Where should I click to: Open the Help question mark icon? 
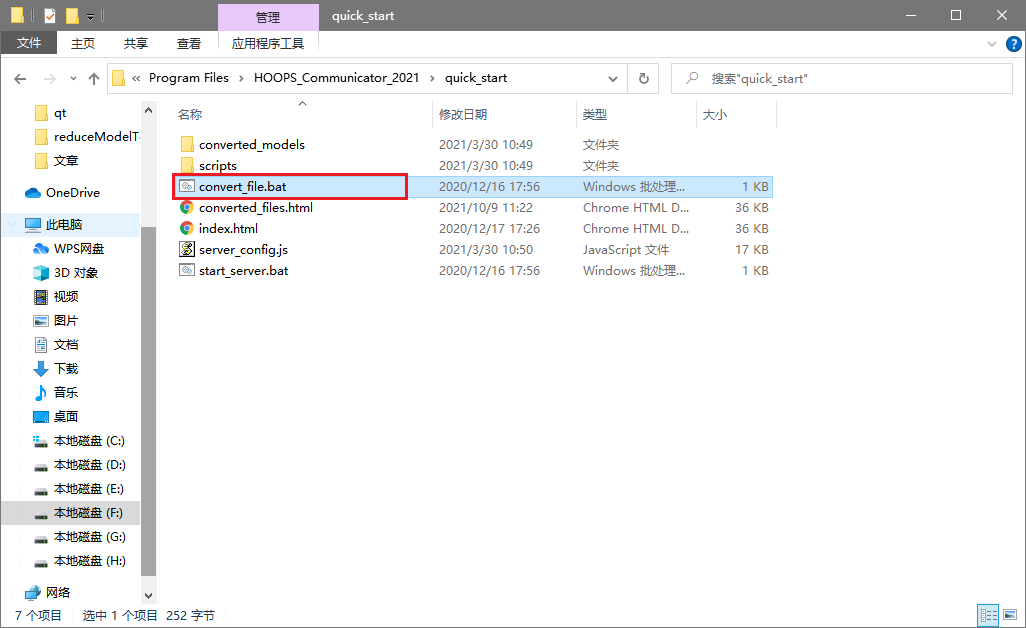point(1014,44)
